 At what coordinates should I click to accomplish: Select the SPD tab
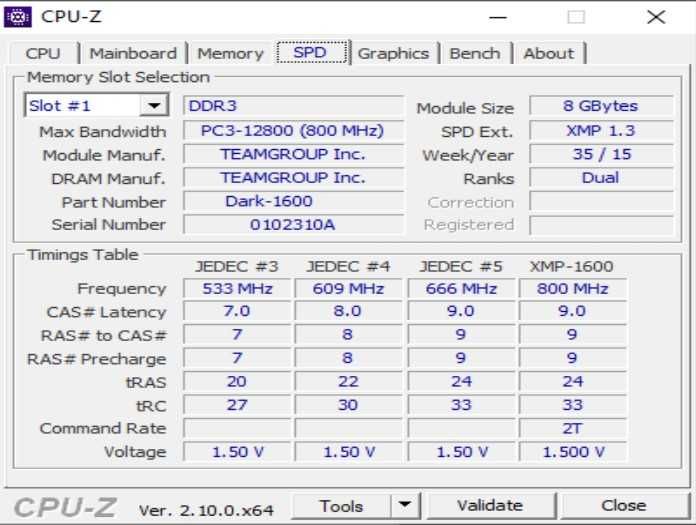(311, 52)
